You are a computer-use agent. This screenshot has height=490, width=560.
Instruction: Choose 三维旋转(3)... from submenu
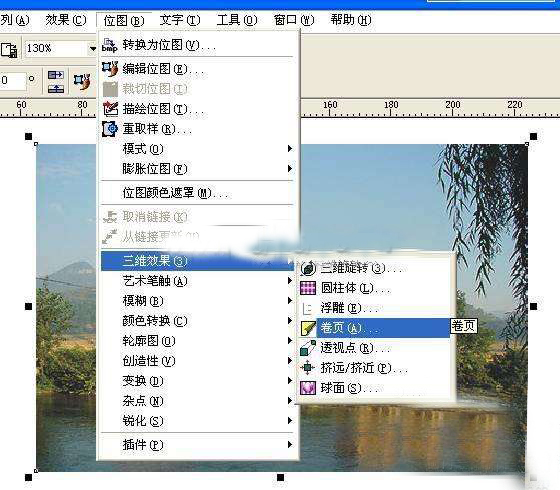coord(375,268)
